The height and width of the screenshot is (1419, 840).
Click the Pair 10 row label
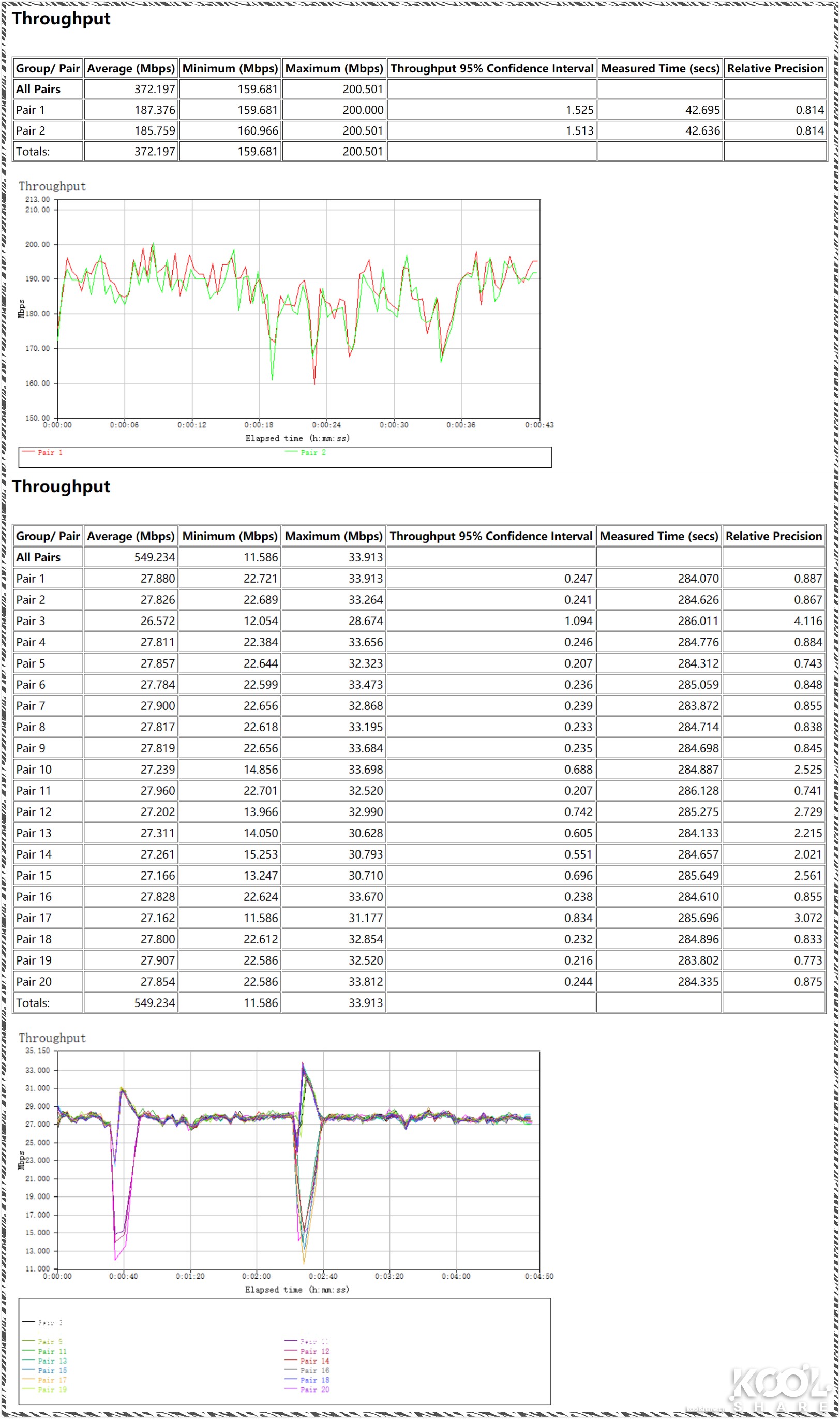[34, 770]
